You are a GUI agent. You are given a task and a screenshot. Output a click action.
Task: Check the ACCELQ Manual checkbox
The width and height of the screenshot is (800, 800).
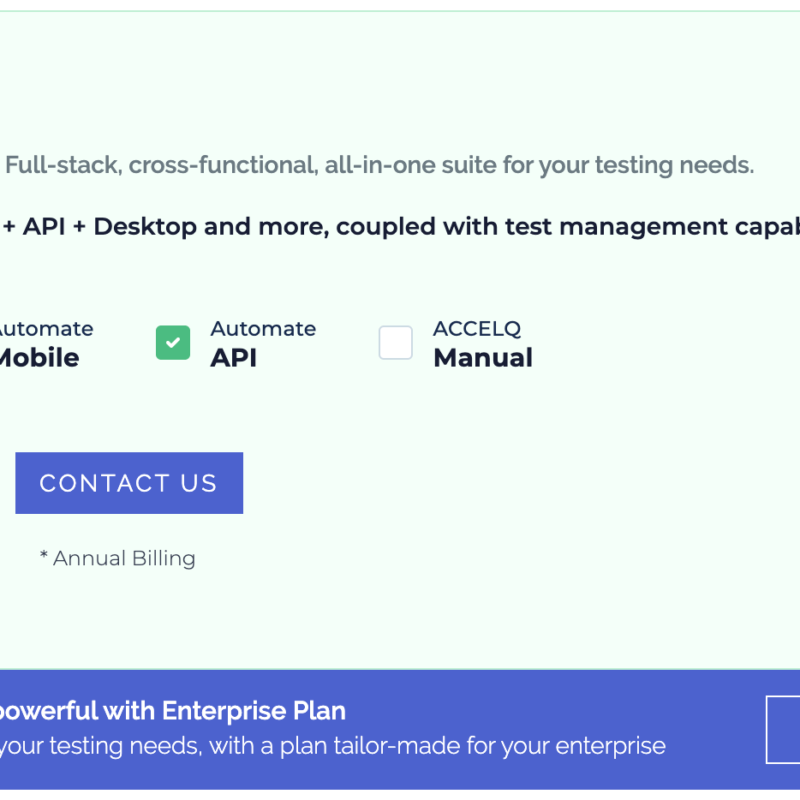point(395,343)
